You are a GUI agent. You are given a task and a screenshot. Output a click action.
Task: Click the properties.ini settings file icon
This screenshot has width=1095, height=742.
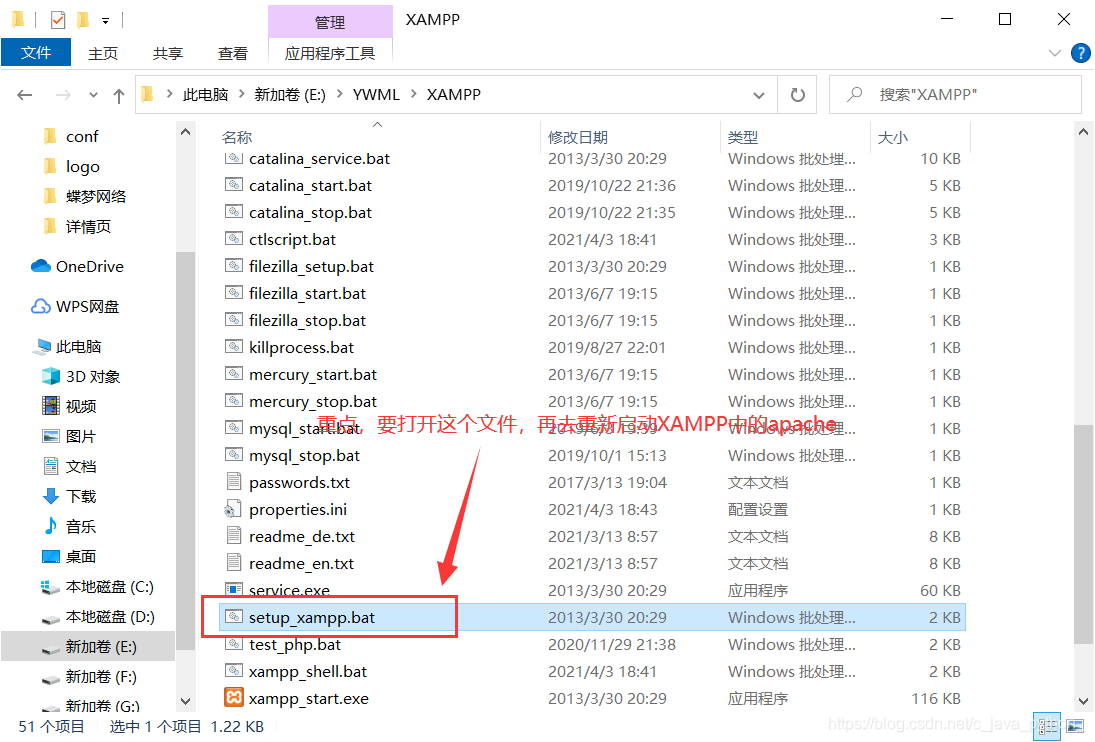point(233,509)
